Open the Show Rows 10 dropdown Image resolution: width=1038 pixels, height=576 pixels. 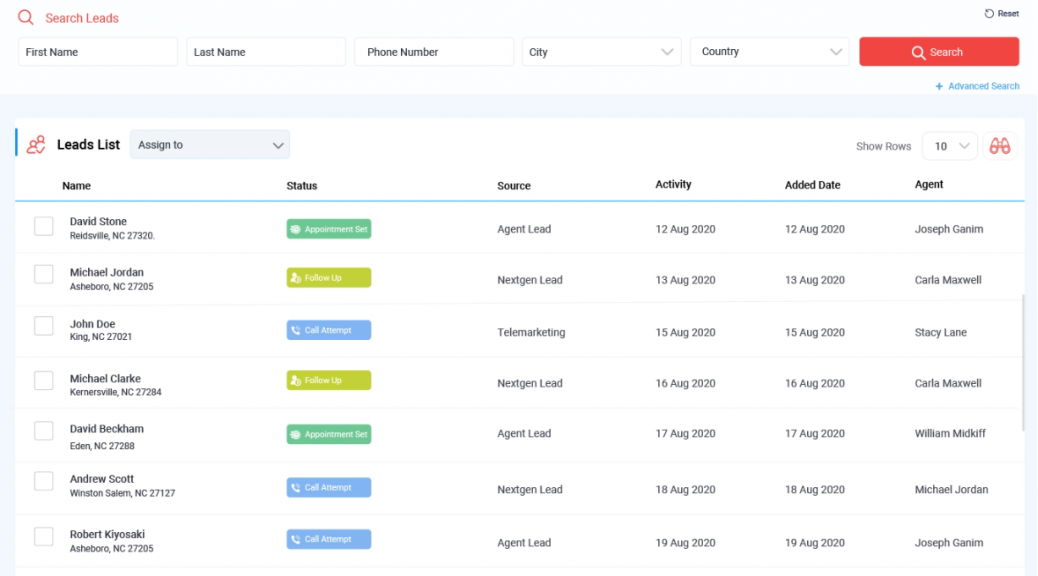pos(950,146)
